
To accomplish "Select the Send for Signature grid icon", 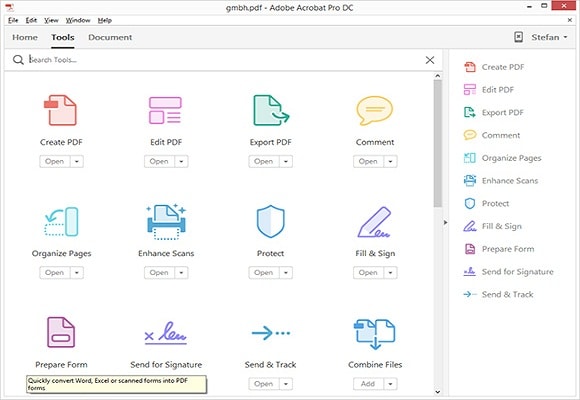I will [x=166, y=333].
